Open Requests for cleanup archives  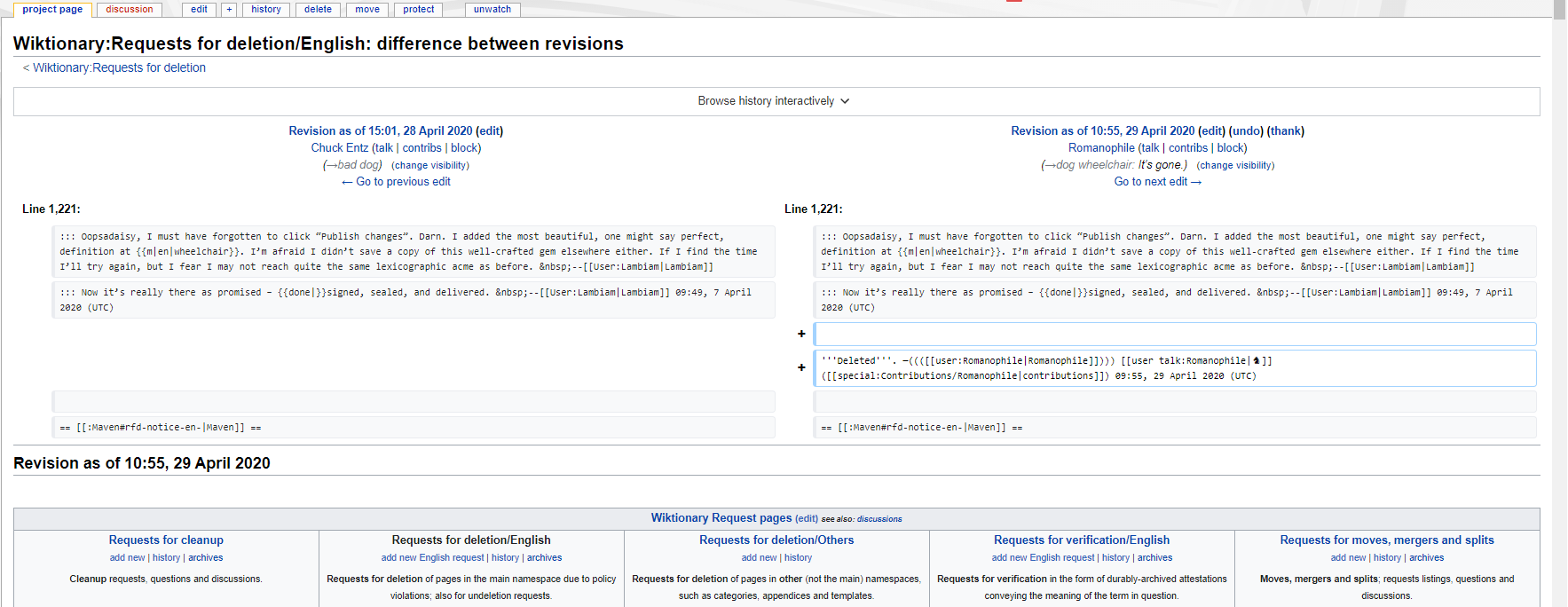tap(205, 558)
